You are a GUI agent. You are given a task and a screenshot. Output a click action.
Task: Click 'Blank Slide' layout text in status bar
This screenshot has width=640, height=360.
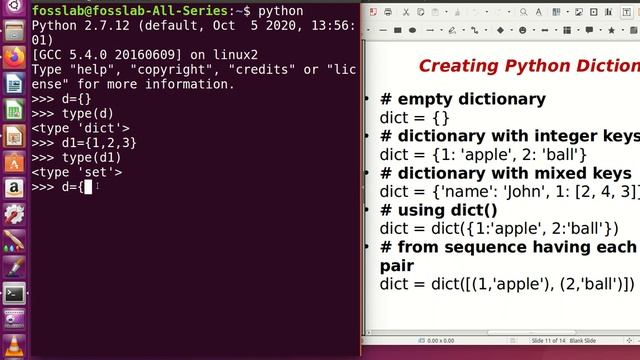[583, 340]
